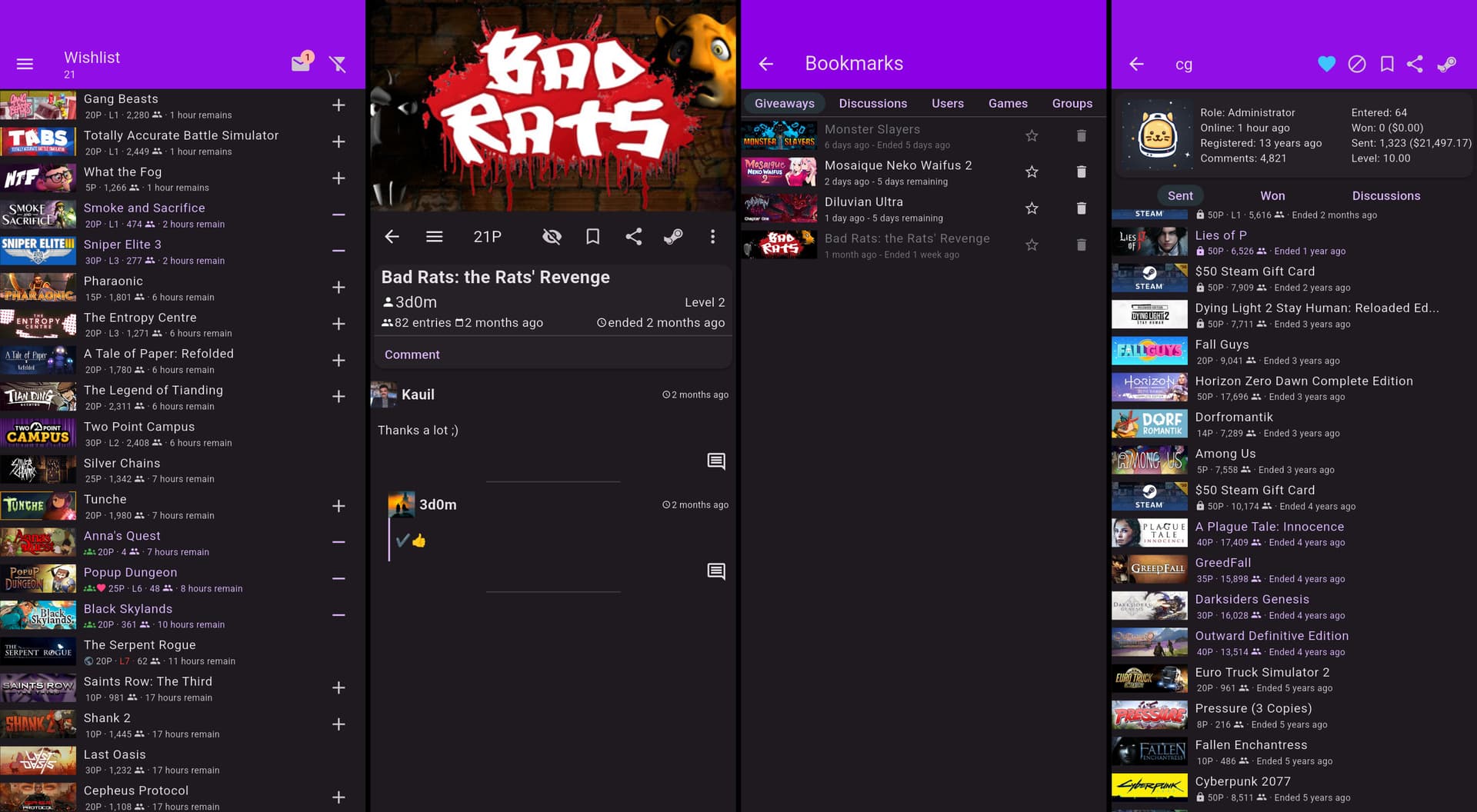The width and height of the screenshot is (1477, 812).
Task: Leave the Black Skylands giveaway
Action: tap(338, 615)
